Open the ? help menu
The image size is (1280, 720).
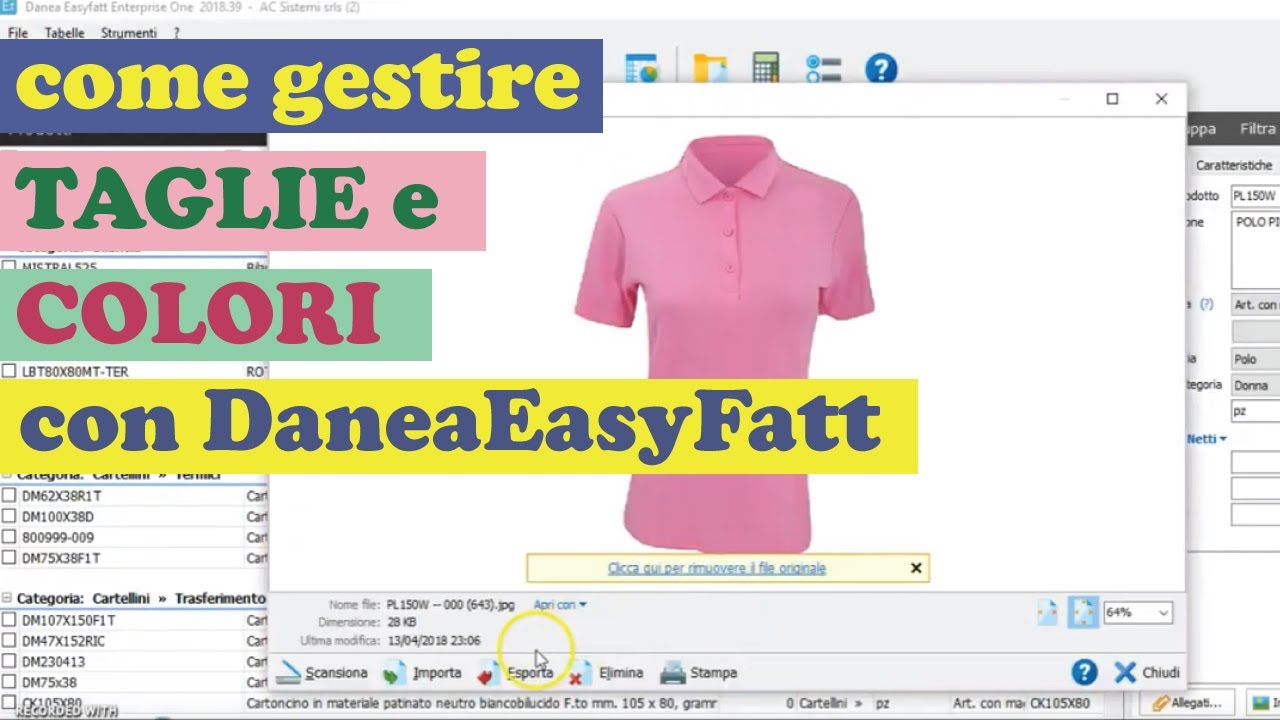coord(177,33)
